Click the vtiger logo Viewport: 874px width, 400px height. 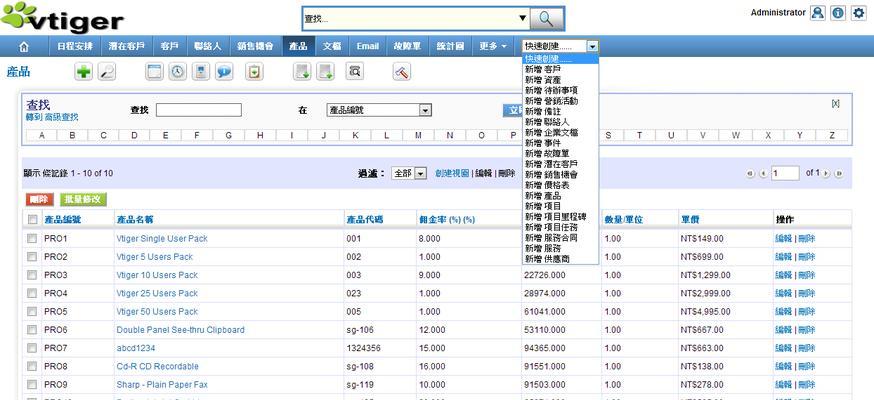[x=62, y=17]
